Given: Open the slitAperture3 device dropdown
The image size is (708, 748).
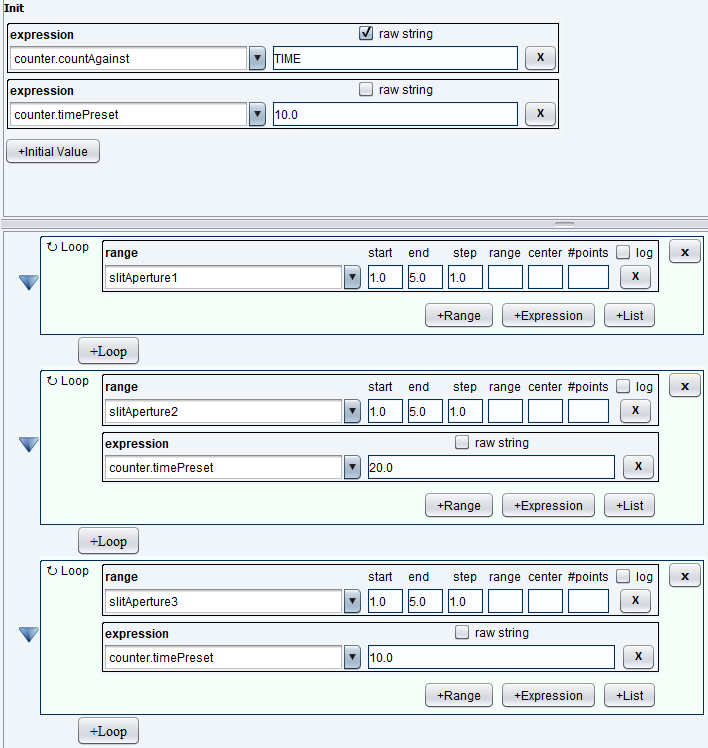Looking at the screenshot, I should (352, 602).
